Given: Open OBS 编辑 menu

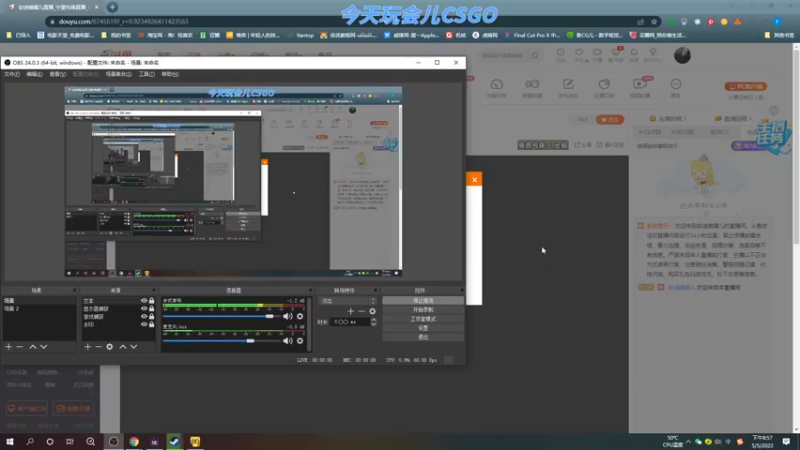Looking at the screenshot, I should click(34, 74).
